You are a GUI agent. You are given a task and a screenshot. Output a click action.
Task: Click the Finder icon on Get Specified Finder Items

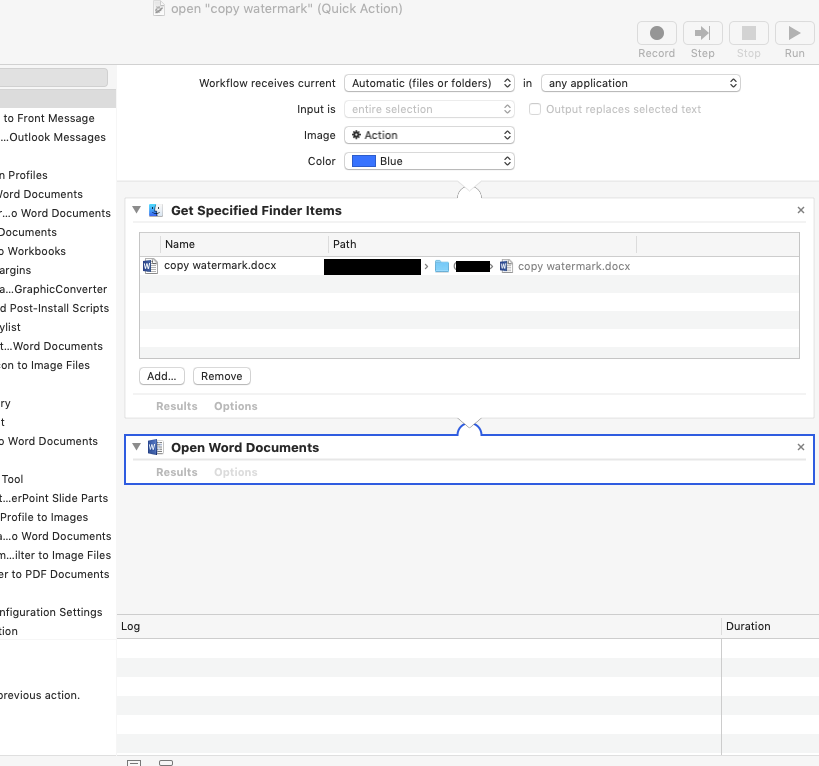coord(155,211)
